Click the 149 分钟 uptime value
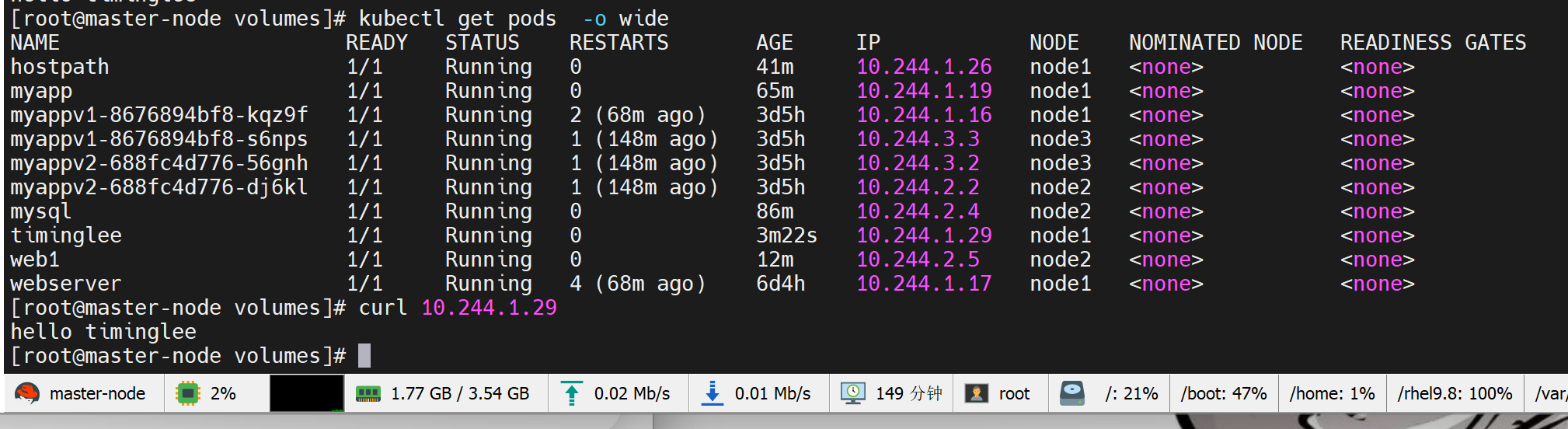Screen dimensions: 1568x429 click(909, 393)
